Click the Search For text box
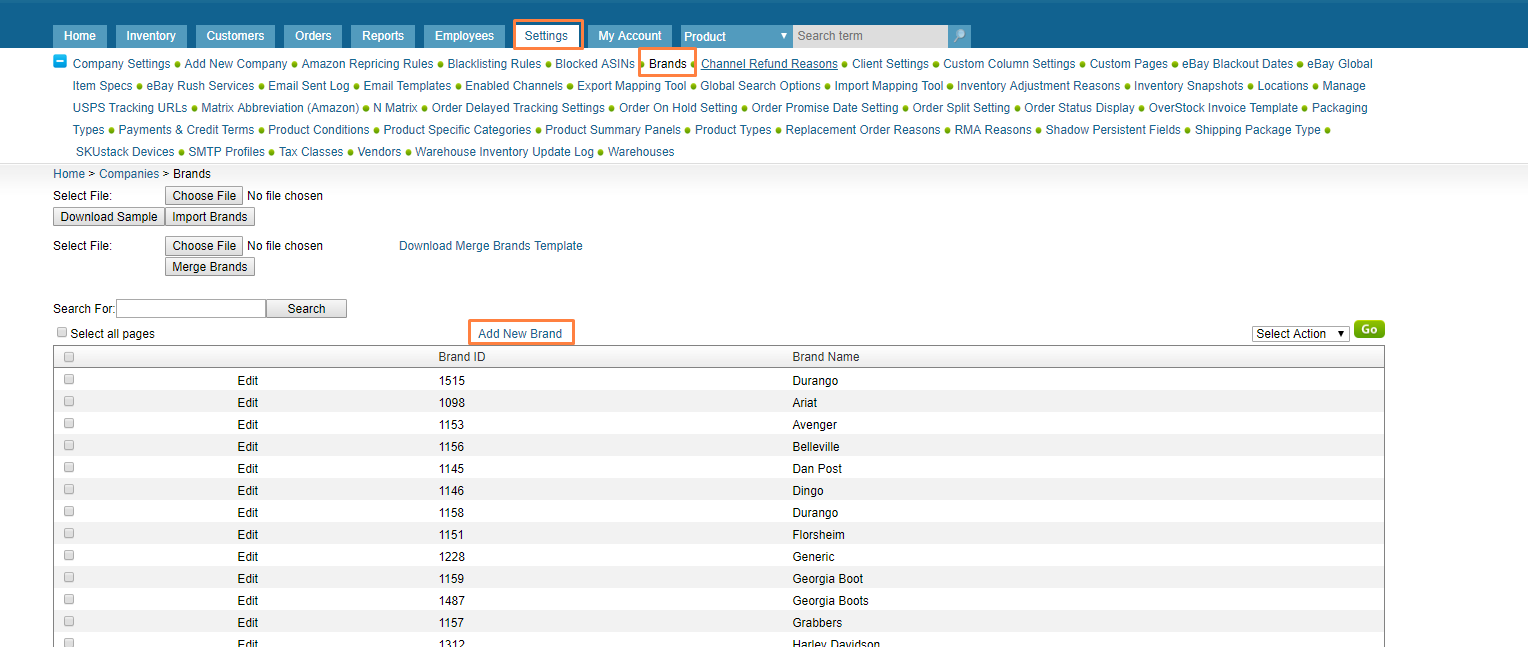 [x=191, y=309]
